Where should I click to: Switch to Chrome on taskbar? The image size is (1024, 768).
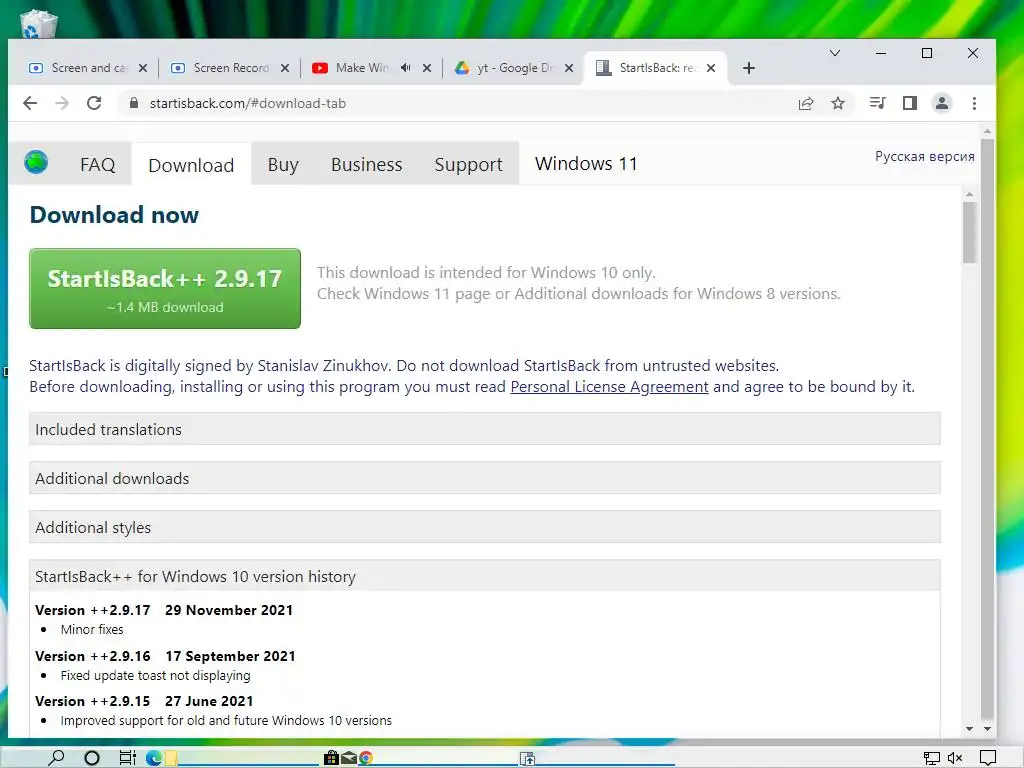click(366, 758)
